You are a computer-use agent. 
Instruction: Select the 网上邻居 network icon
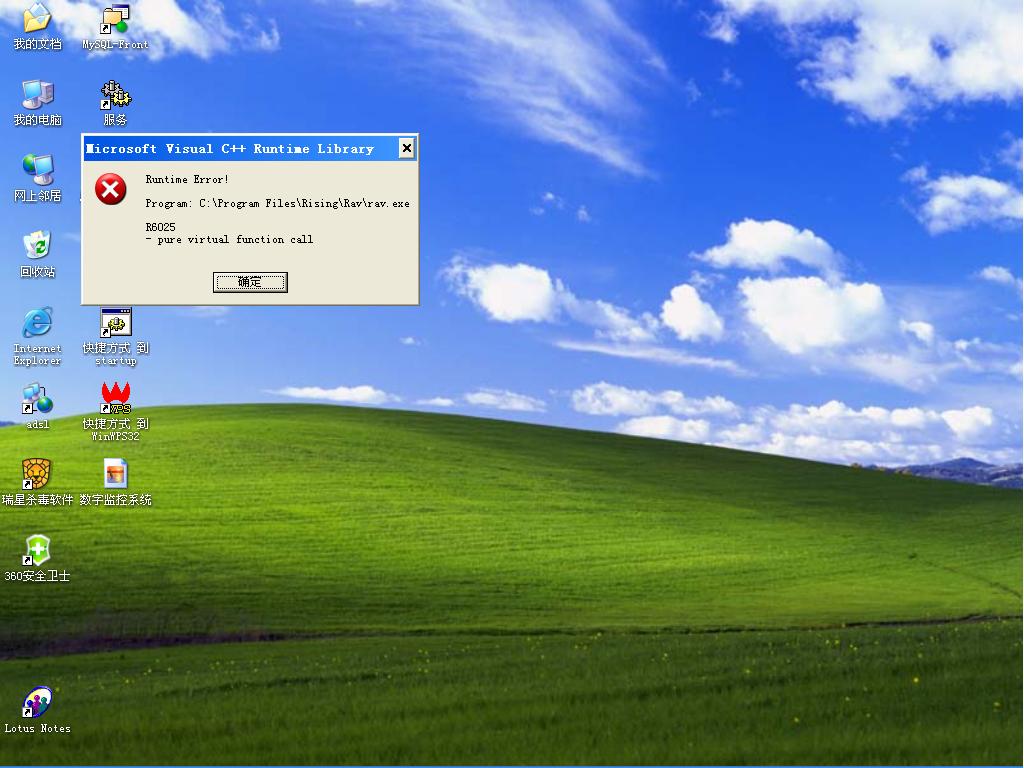[x=37, y=170]
